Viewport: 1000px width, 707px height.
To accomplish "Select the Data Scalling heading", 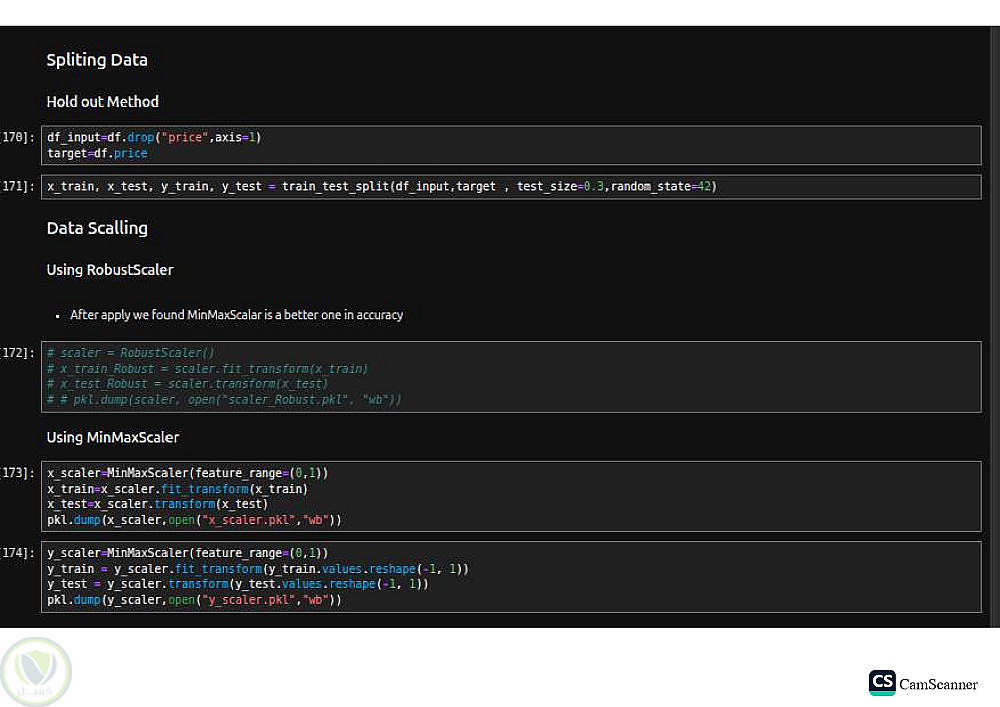I will pos(97,228).
